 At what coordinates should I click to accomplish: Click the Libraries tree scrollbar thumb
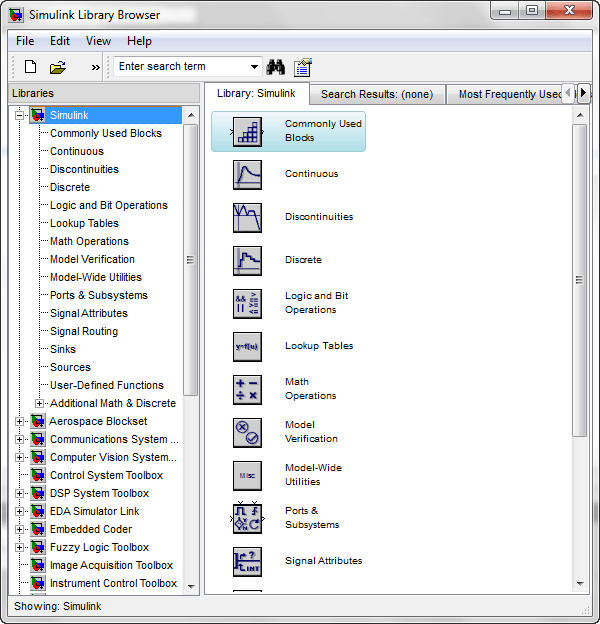pos(191,260)
